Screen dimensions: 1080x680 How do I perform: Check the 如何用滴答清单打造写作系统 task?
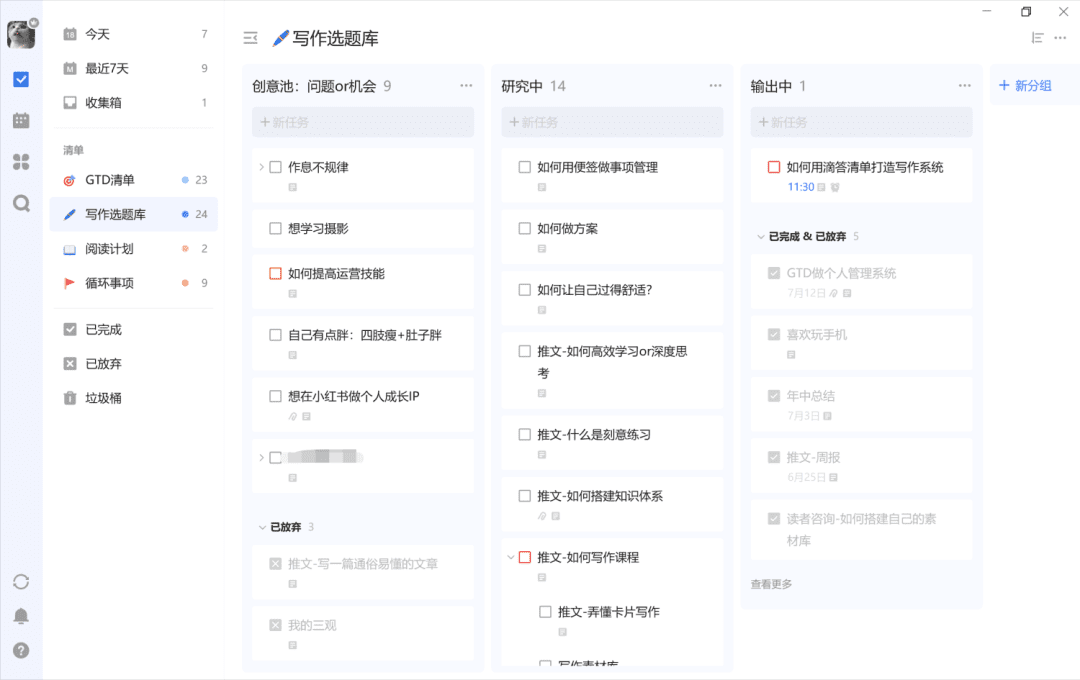point(774,167)
